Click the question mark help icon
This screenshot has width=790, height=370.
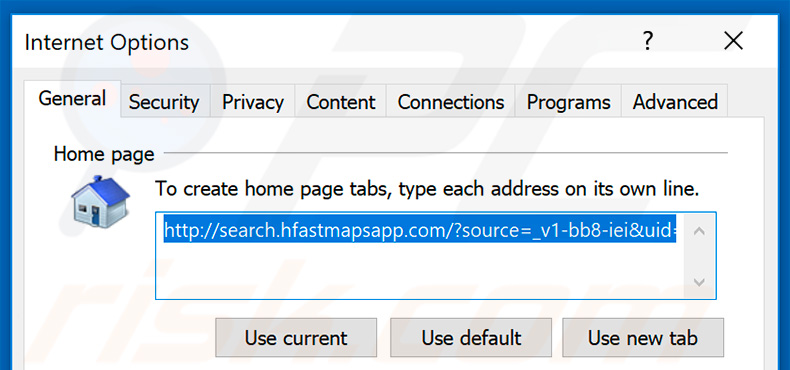coord(648,41)
